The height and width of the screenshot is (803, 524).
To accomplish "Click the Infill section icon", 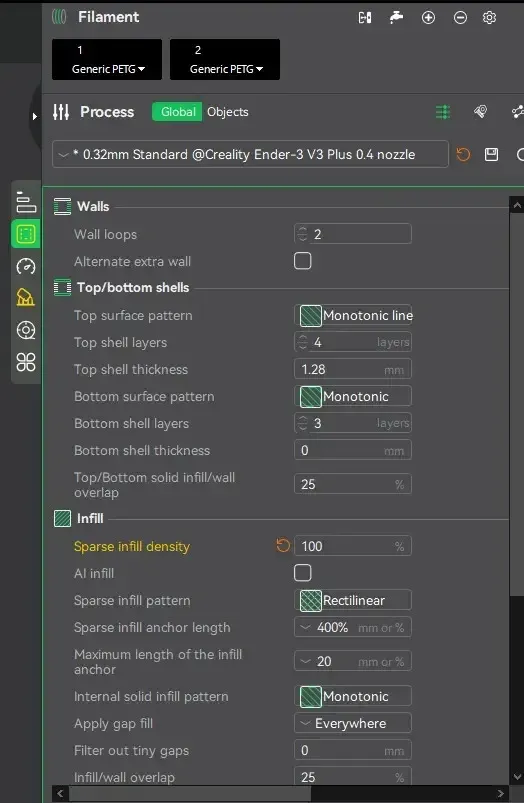I will 62,518.
